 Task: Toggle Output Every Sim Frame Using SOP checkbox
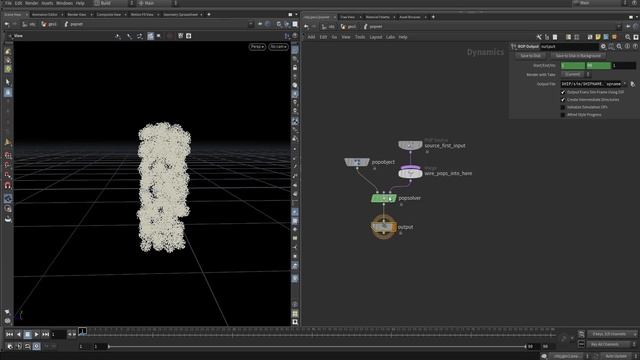[x=563, y=92]
